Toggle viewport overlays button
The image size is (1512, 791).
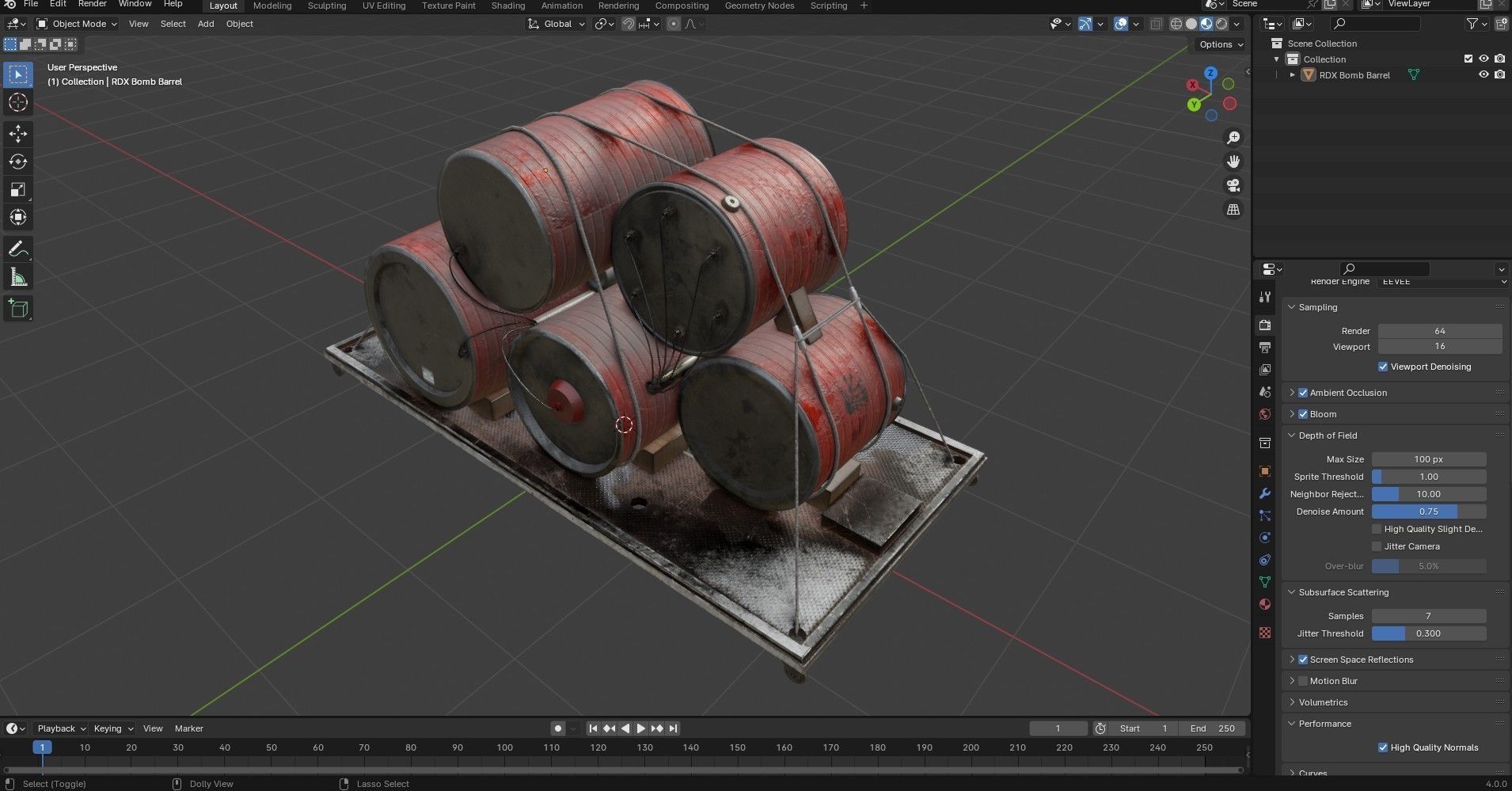[1120, 24]
